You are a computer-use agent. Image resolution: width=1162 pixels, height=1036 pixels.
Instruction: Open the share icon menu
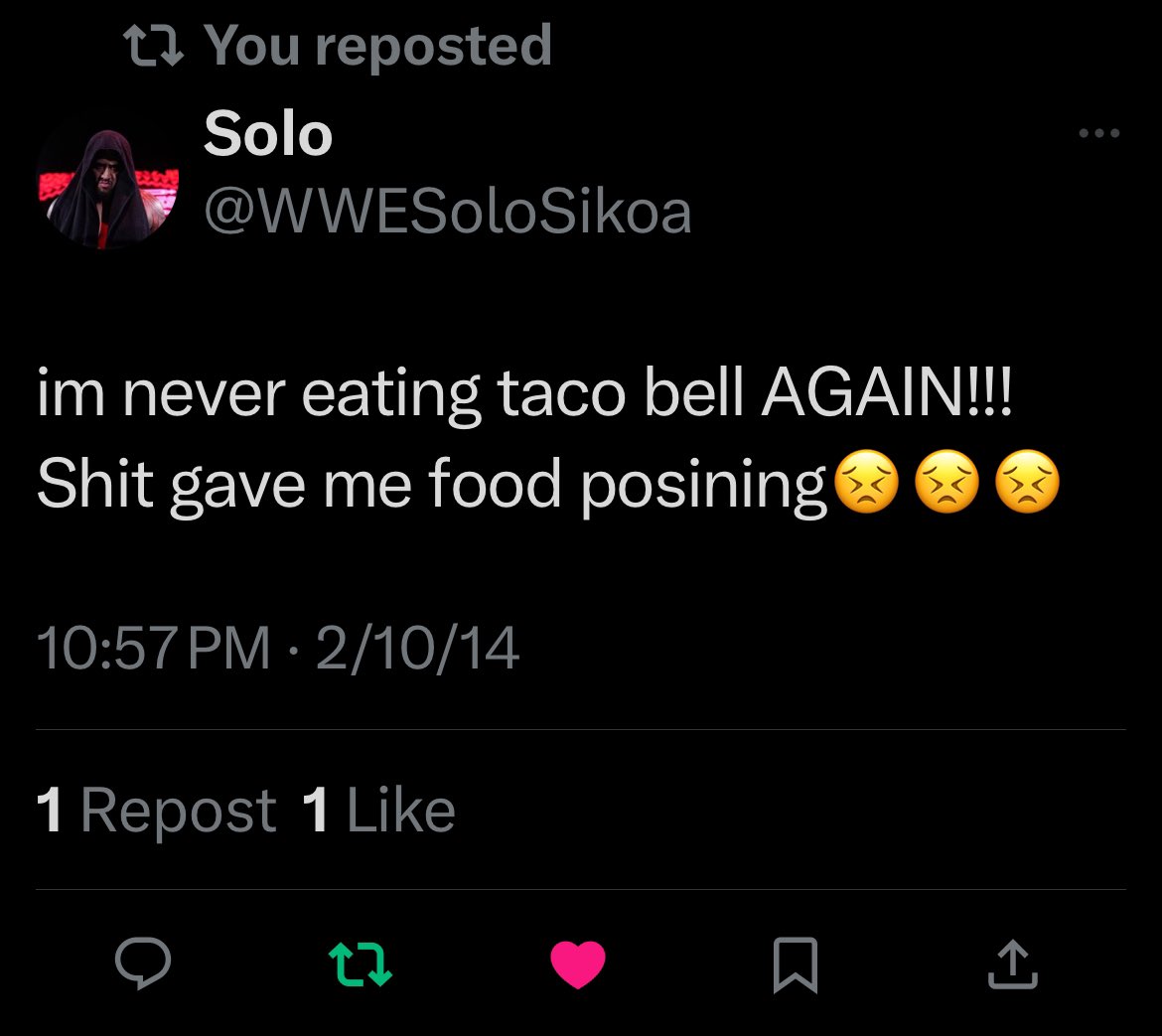(1012, 964)
